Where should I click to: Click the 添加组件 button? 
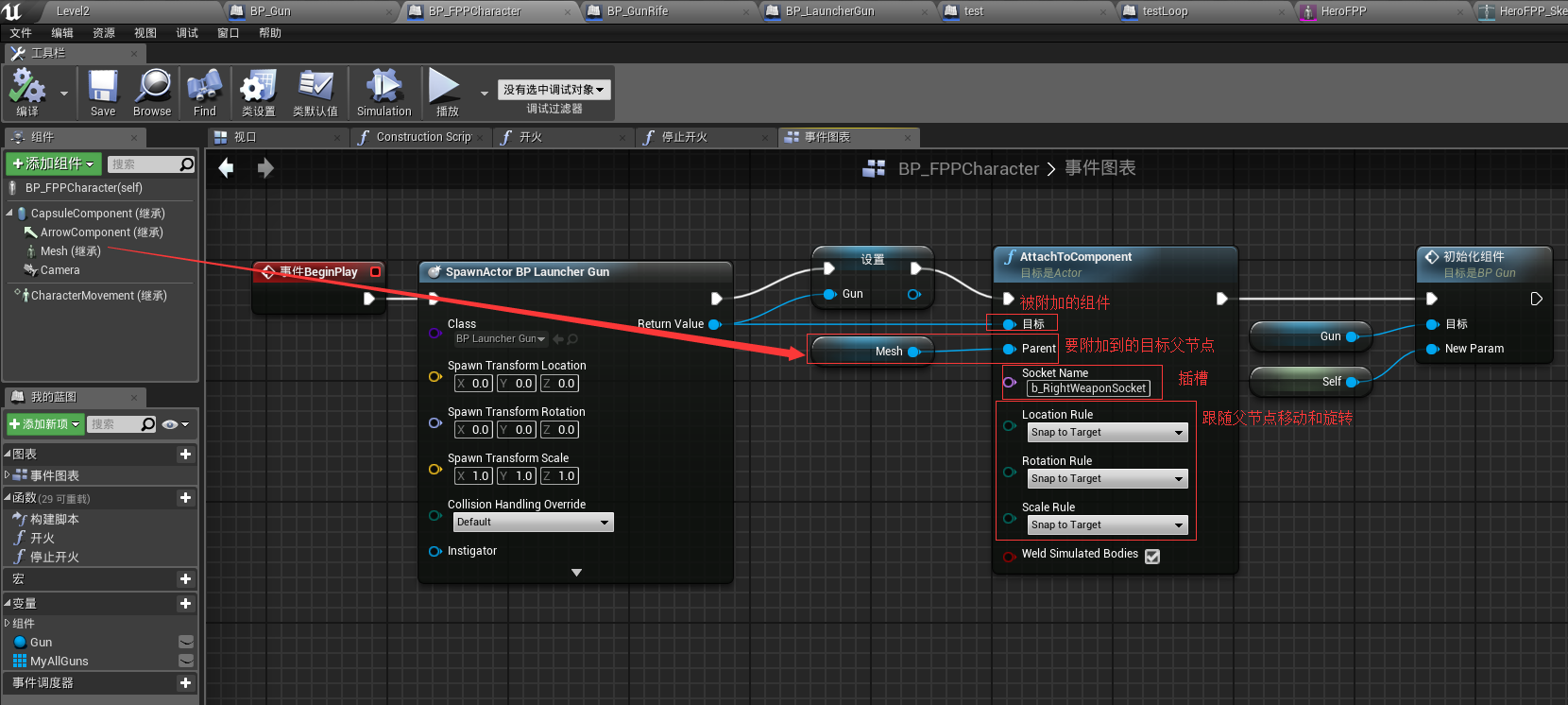(x=54, y=164)
